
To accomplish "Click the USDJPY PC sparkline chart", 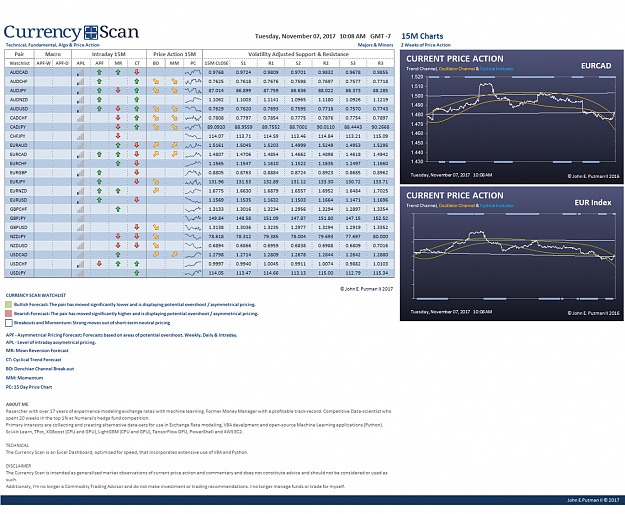I will pyautogui.click(x=193, y=273).
